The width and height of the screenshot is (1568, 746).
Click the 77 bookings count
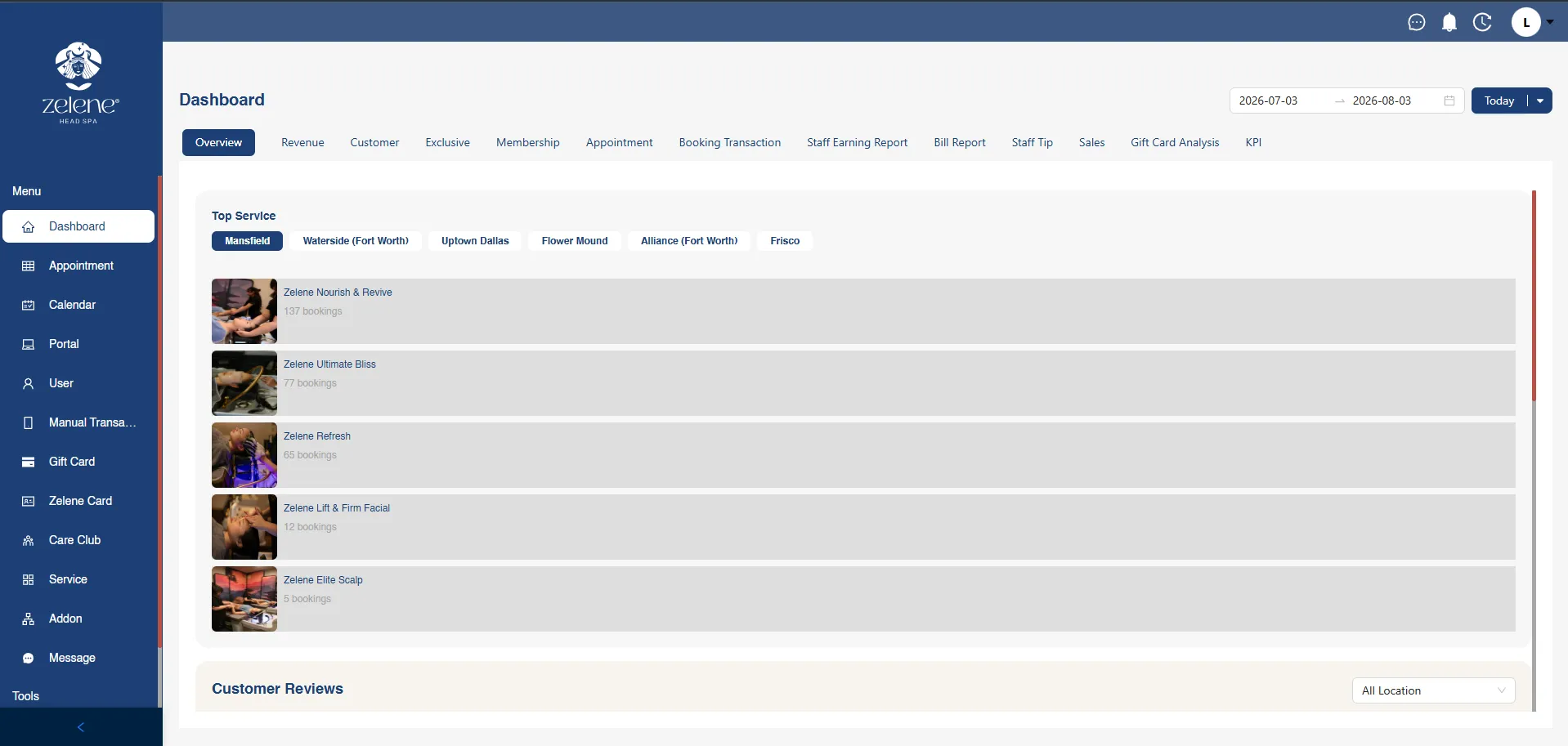coord(310,383)
